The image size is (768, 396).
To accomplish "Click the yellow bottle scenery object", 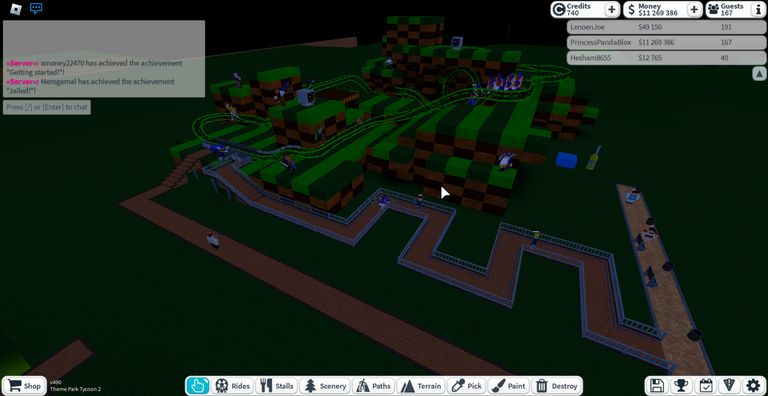I will coord(594,157).
